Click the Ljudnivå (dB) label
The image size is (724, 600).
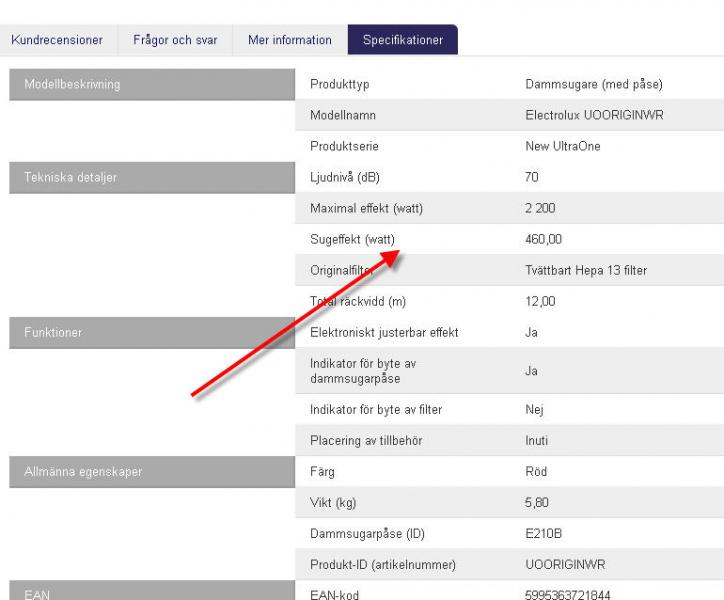click(345, 178)
